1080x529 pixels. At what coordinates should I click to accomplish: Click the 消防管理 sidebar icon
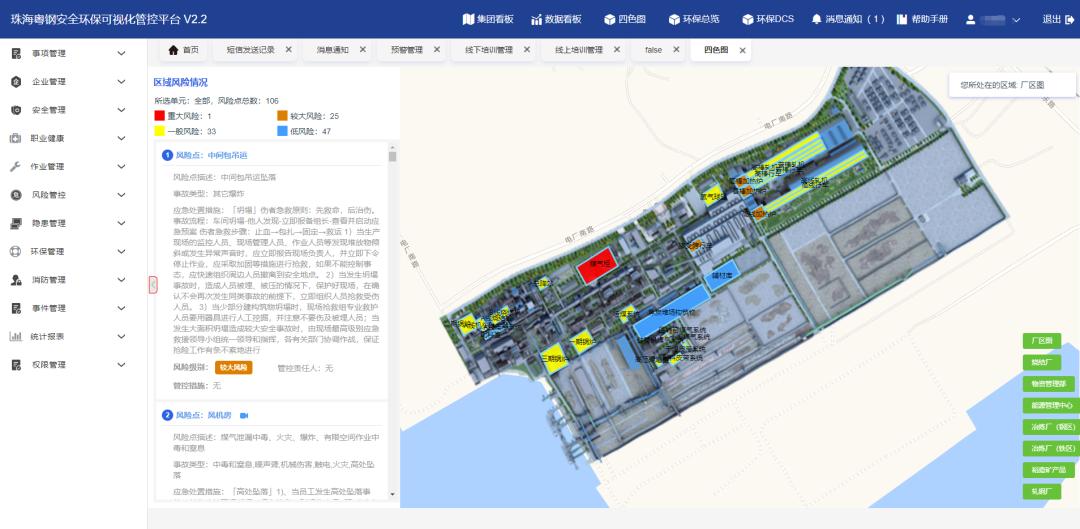tap(16, 280)
